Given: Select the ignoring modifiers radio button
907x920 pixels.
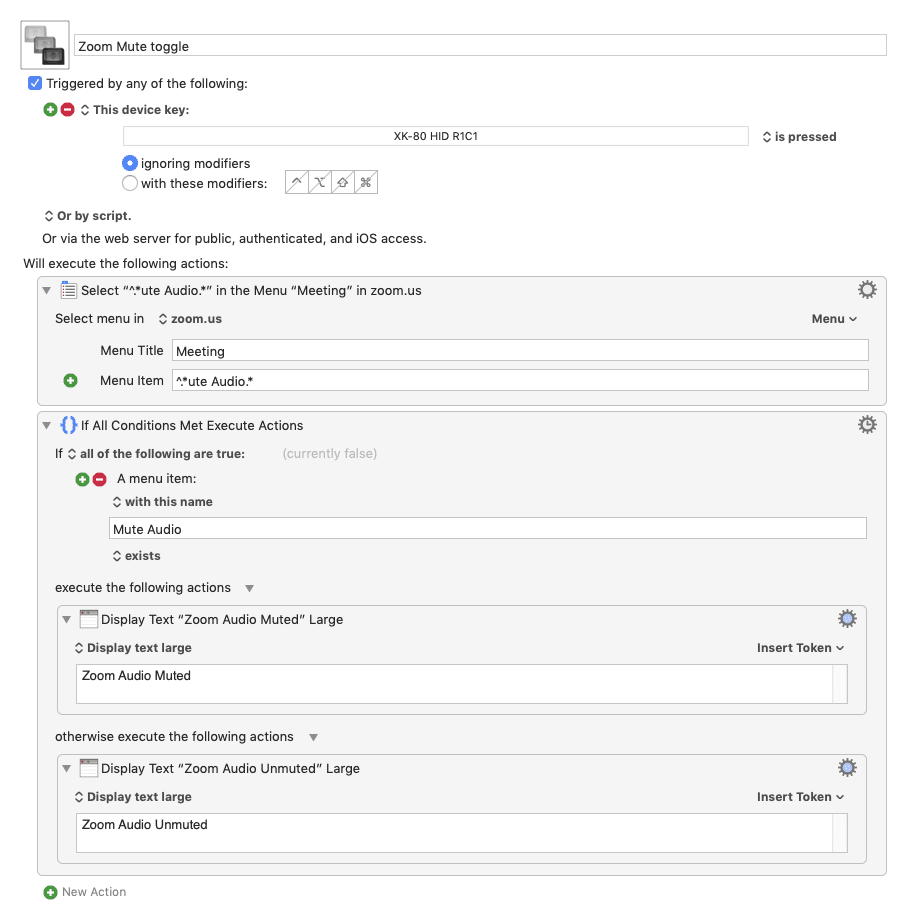Looking at the screenshot, I should tap(130, 163).
